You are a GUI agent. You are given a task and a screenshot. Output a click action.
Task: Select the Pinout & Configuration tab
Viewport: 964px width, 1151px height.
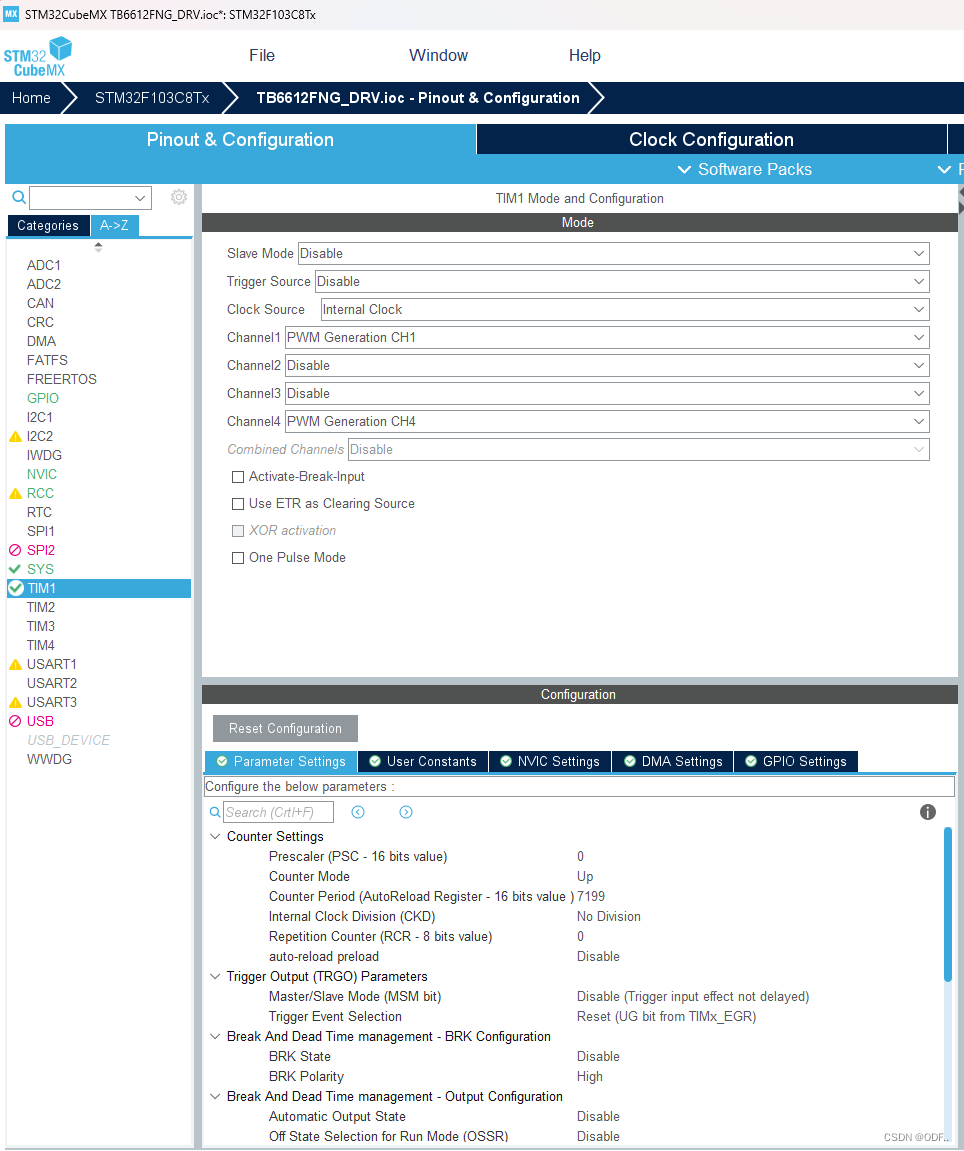pos(240,139)
